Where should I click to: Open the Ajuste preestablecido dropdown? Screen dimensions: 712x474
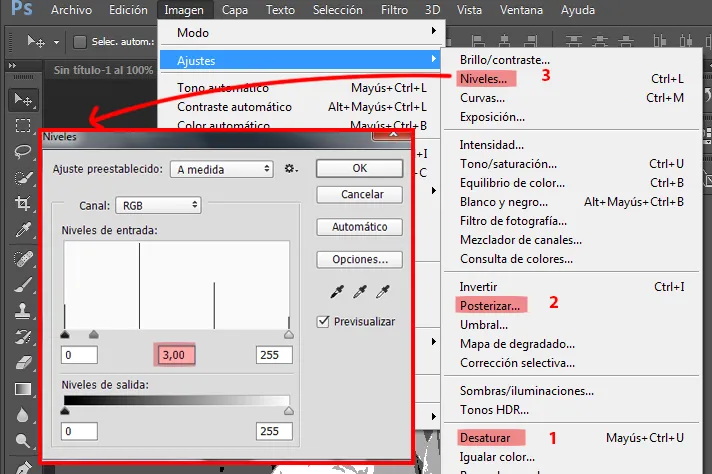point(222,169)
